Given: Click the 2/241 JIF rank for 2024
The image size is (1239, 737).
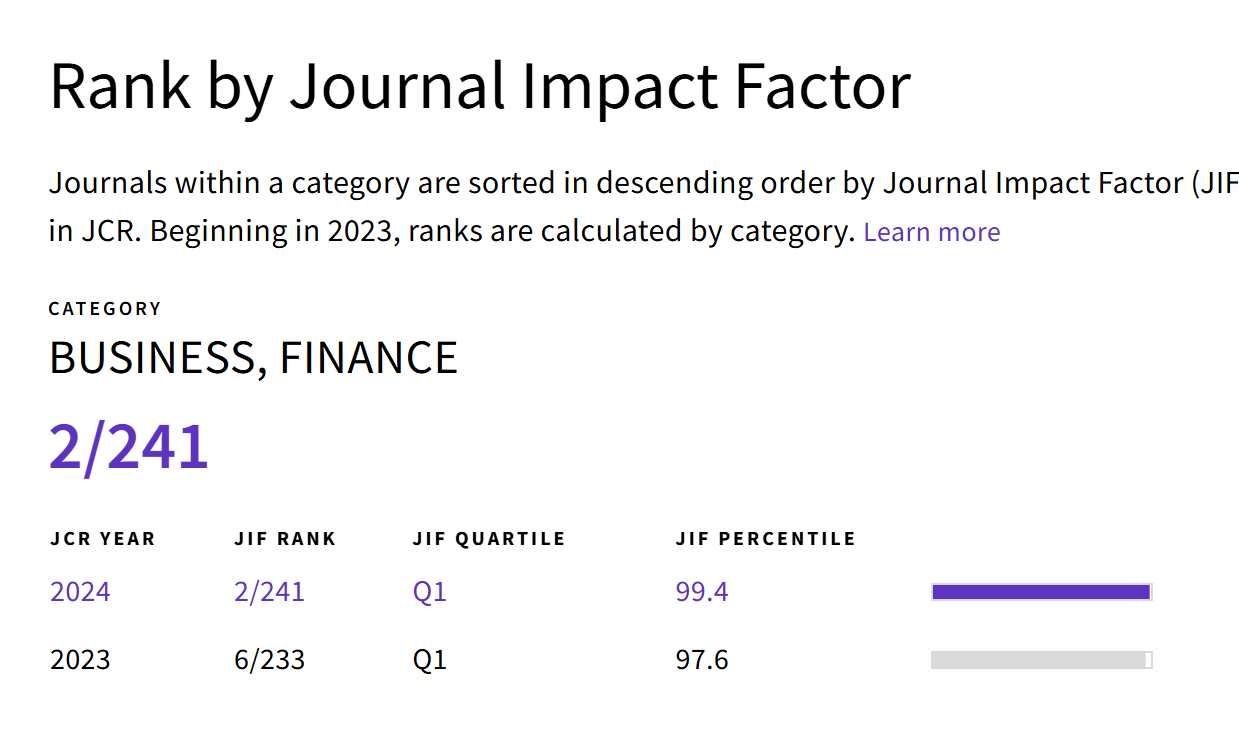Looking at the screenshot, I should pyautogui.click(x=269, y=592).
